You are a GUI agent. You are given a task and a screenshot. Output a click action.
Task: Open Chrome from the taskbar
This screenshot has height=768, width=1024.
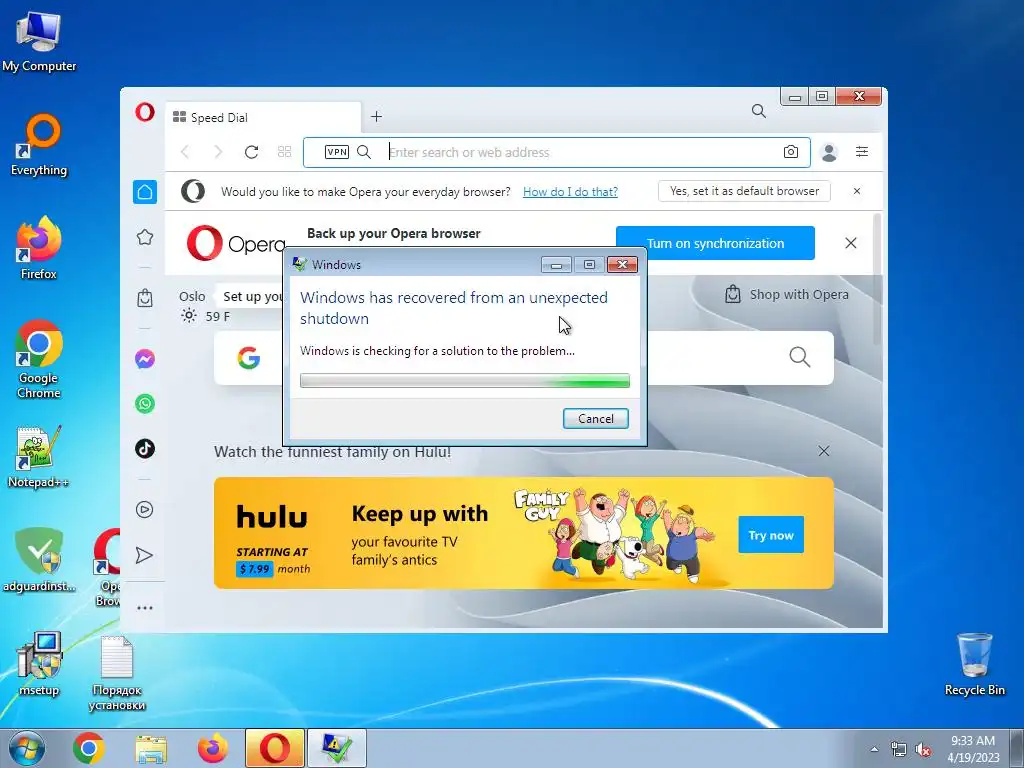[89, 748]
